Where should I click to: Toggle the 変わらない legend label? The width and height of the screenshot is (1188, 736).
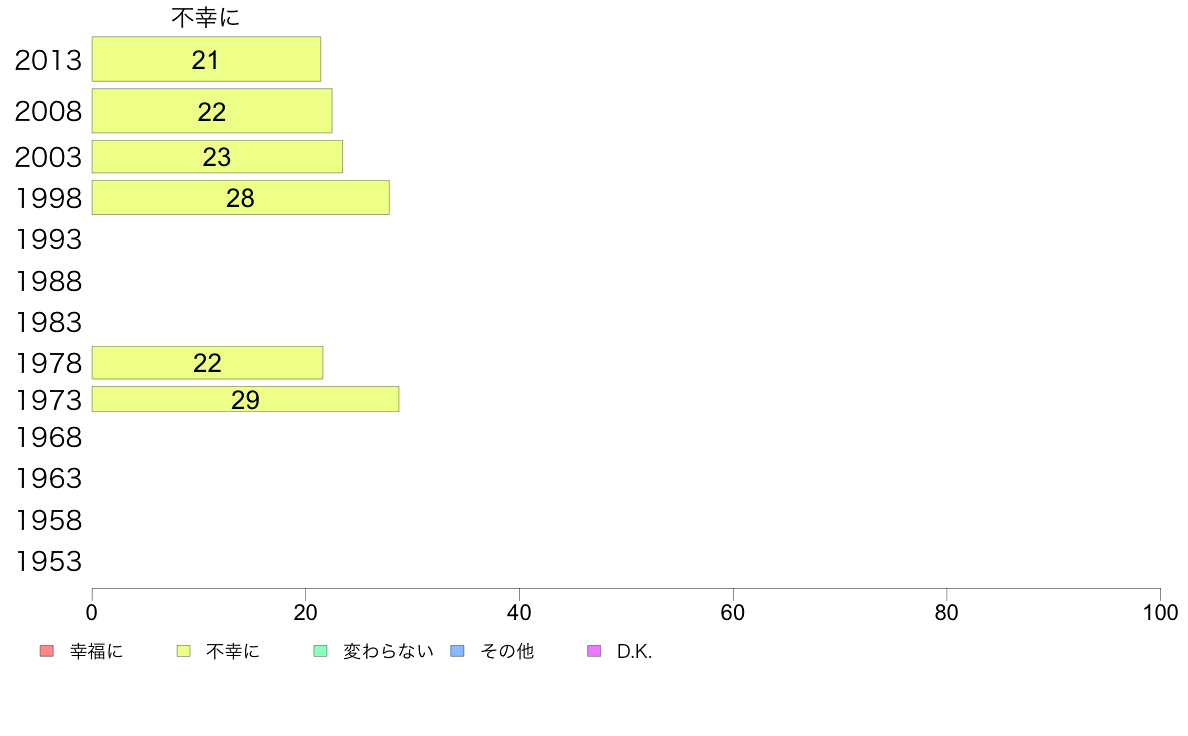click(388, 651)
